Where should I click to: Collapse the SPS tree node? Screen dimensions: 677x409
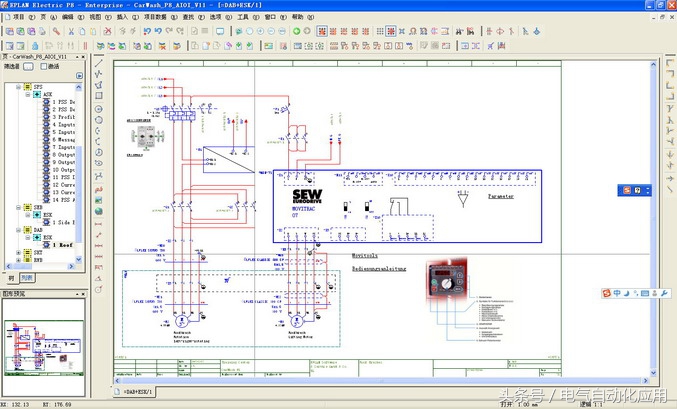[18, 87]
